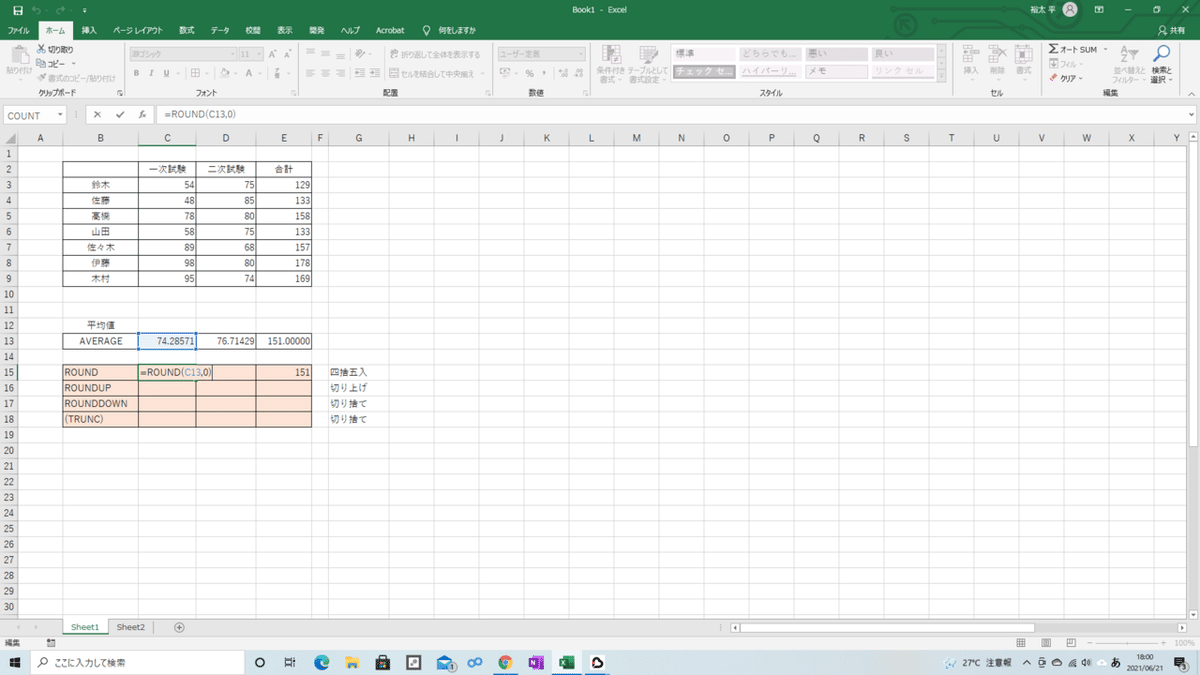The height and width of the screenshot is (675, 1200).
Task: Open Merge & Center (セルを結合して中央揃え) dropdown arrow
Action: click(483, 73)
